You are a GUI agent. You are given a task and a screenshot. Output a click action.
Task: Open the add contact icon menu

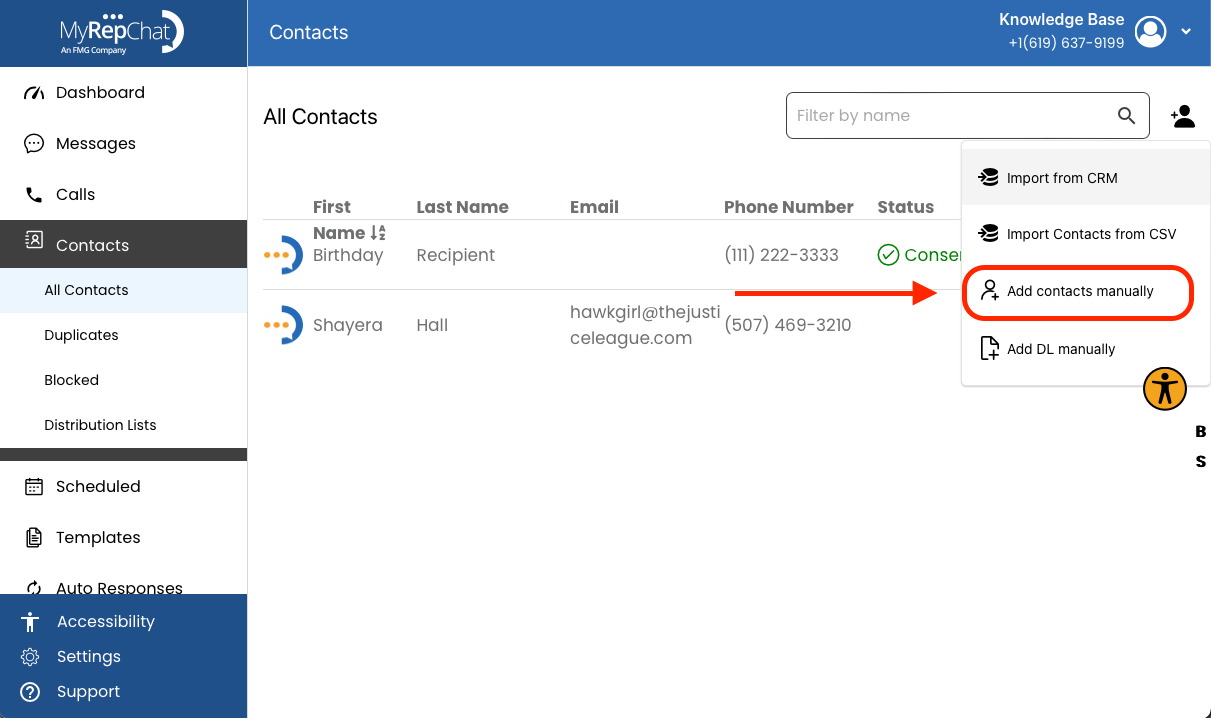coord(1182,116)
